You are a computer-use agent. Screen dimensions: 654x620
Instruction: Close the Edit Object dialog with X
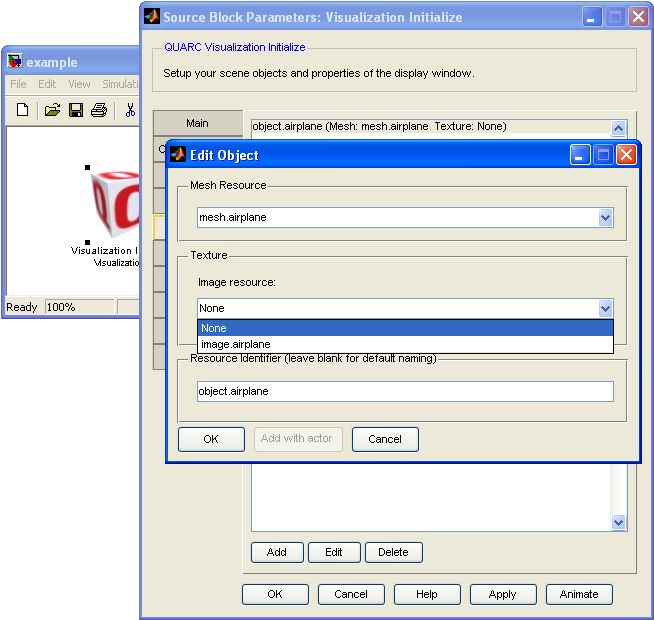tap(626, 155)
